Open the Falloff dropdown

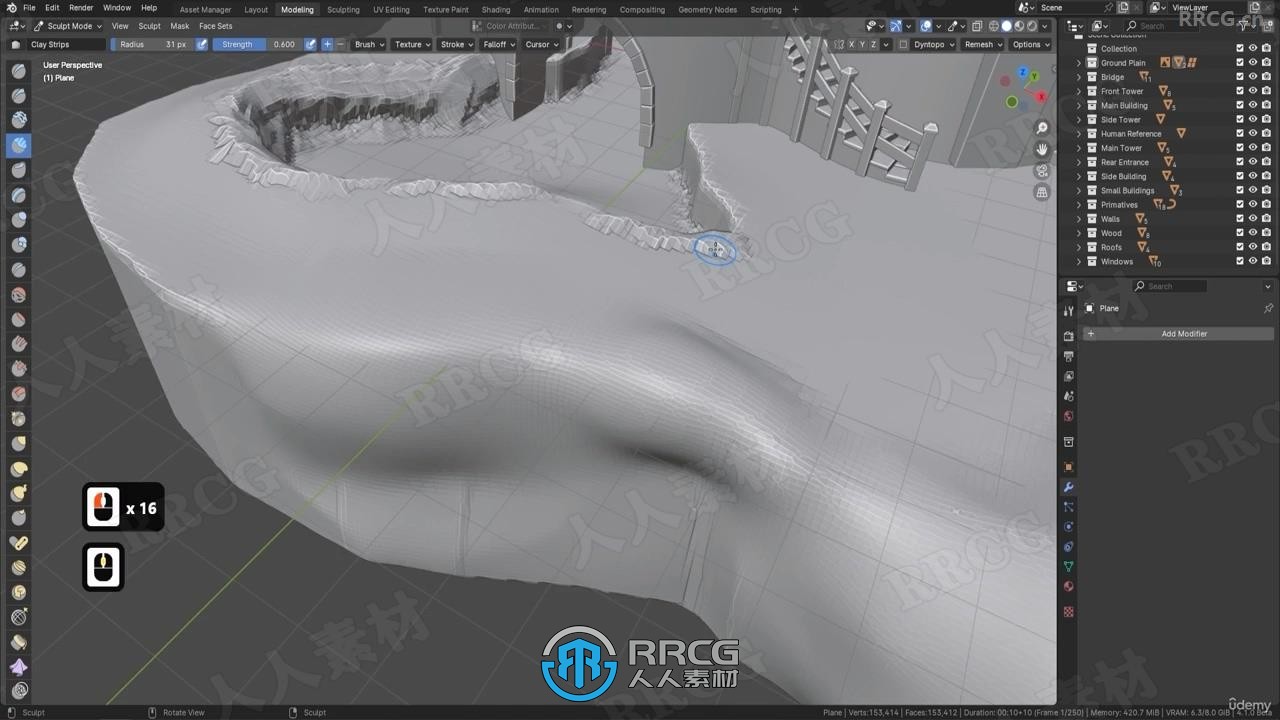click(498, 44)
